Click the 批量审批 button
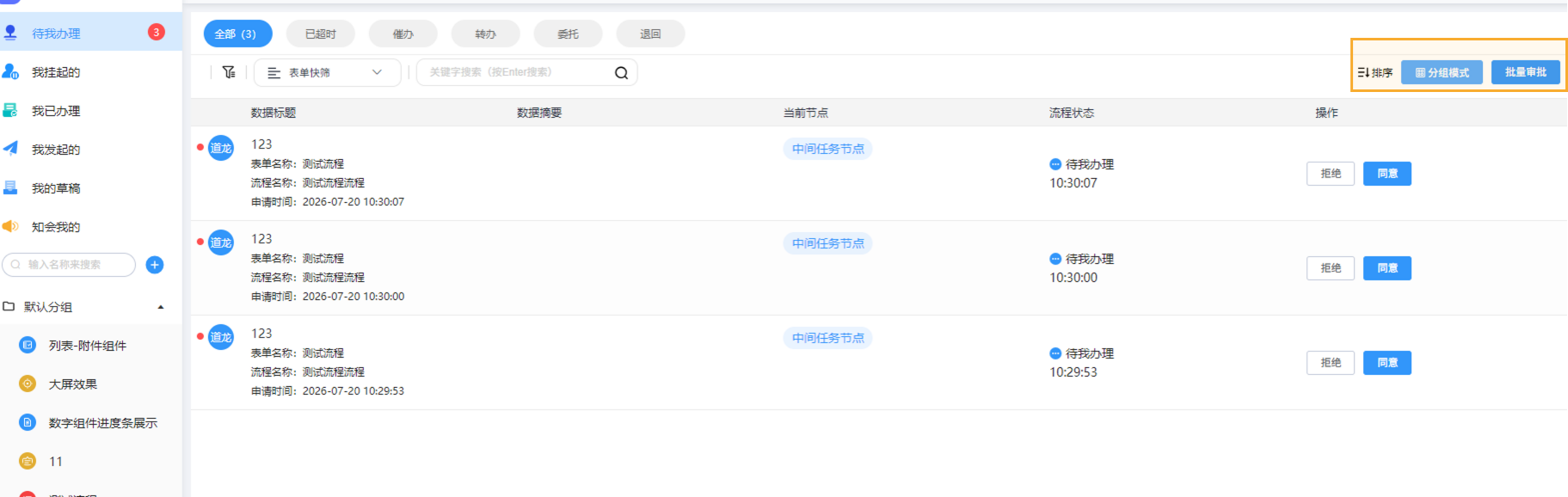Viewport: 1568px width, 497px height. point(1526,72)
